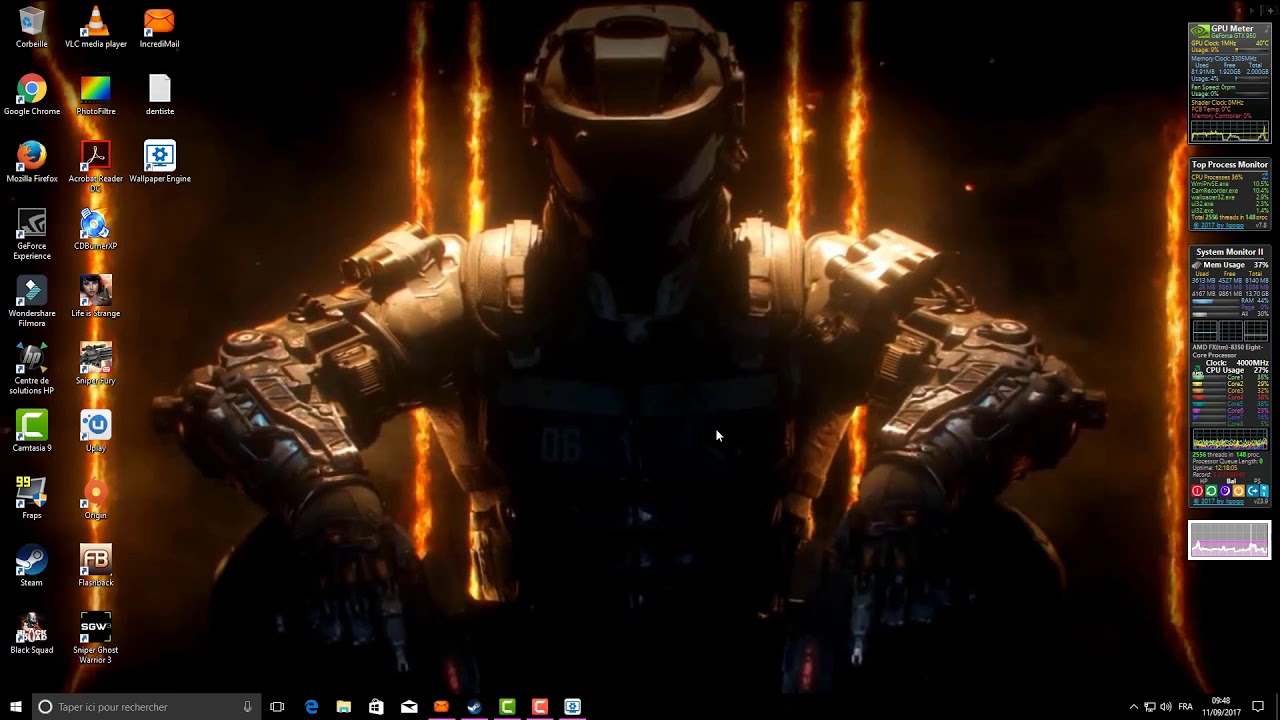Image resolution: width=1280 pixels, height=720 pixels.
Task: Open Wondershare Filmora shortcut
Action: (x=32, y=301)
